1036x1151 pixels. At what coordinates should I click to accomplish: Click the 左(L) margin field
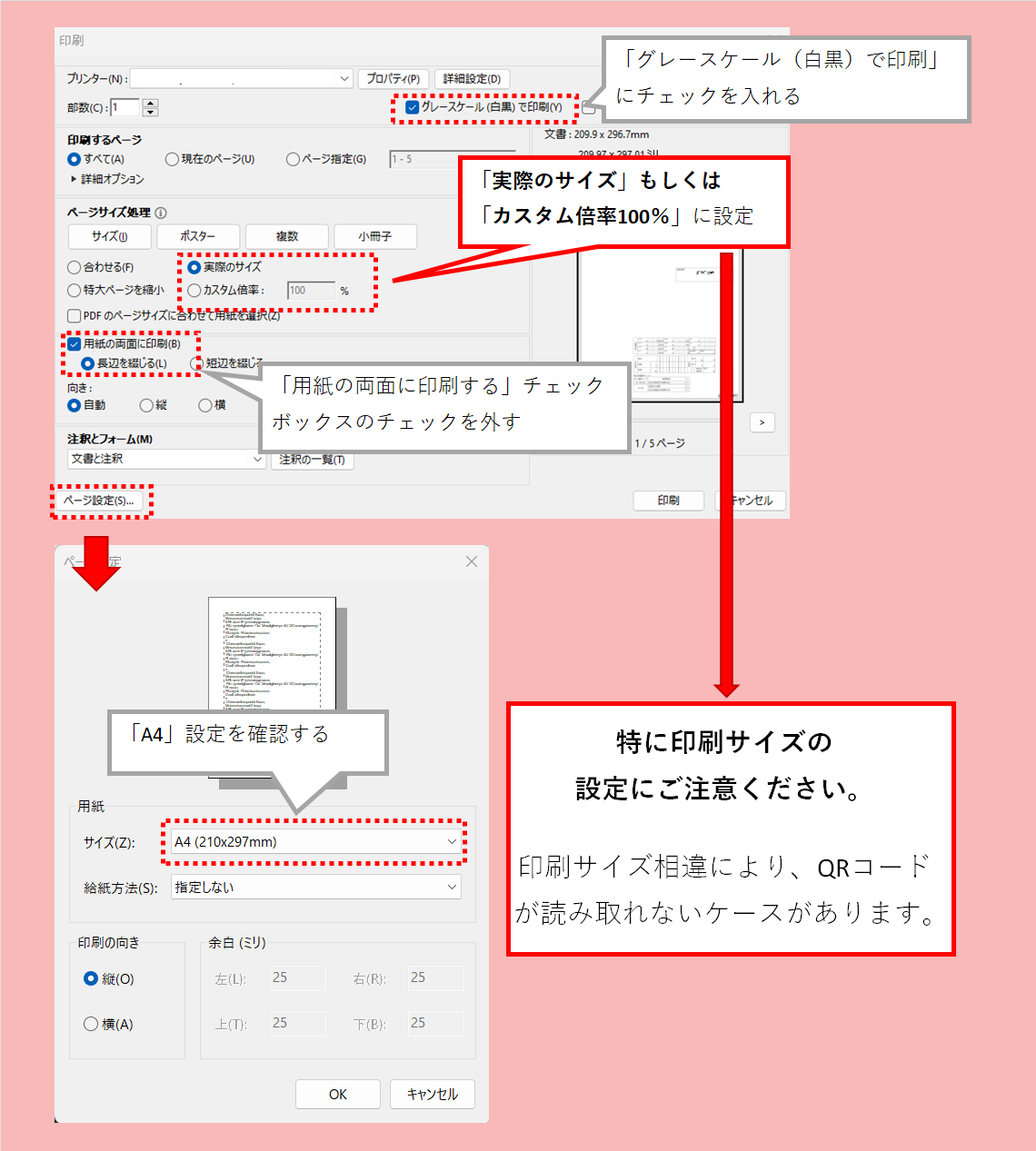click(297, 977)
